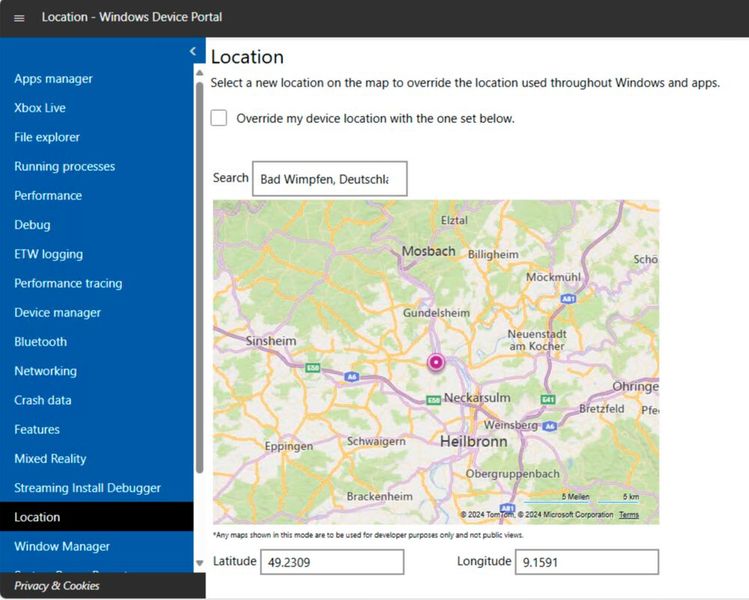The width and height of the screenshot is (749, 600).
Task: Open Streaming Install Debugger page
Action: [87, 488]
